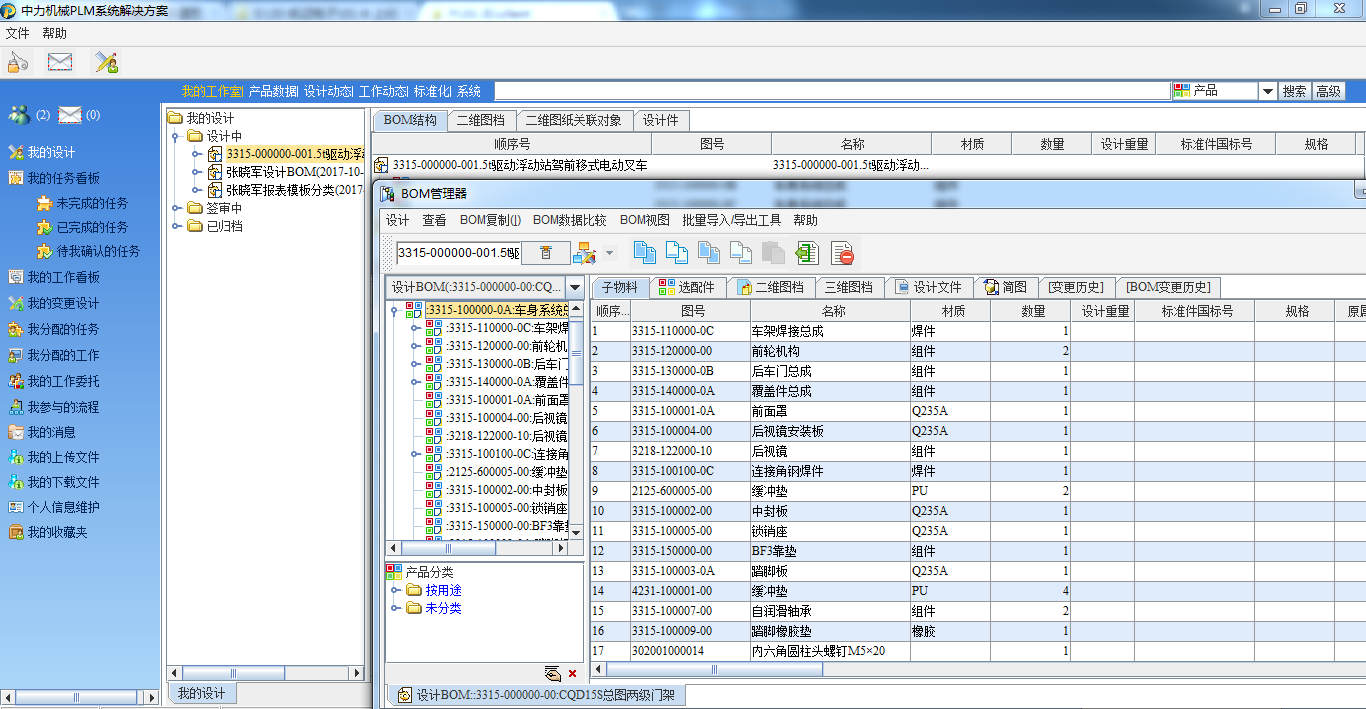Open the envelope mail icon in main toolbar
1366x709 pixels.
point(60,62)
